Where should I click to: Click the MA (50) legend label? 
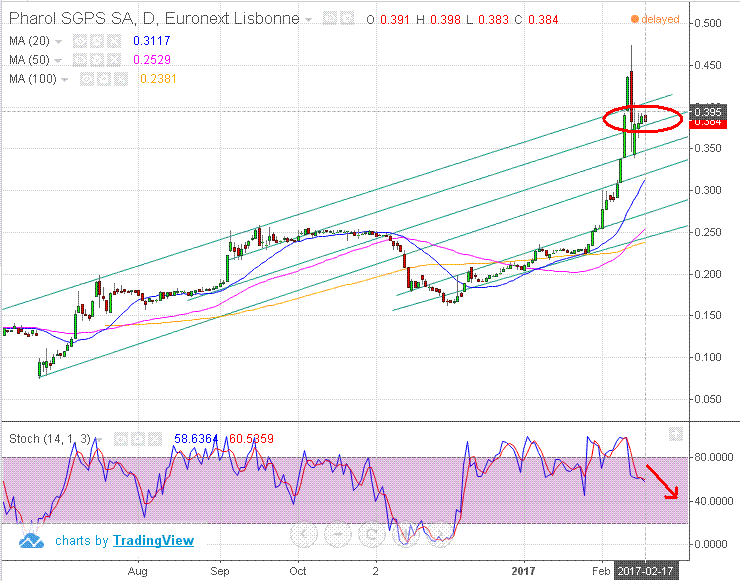[x=29, y=60]
